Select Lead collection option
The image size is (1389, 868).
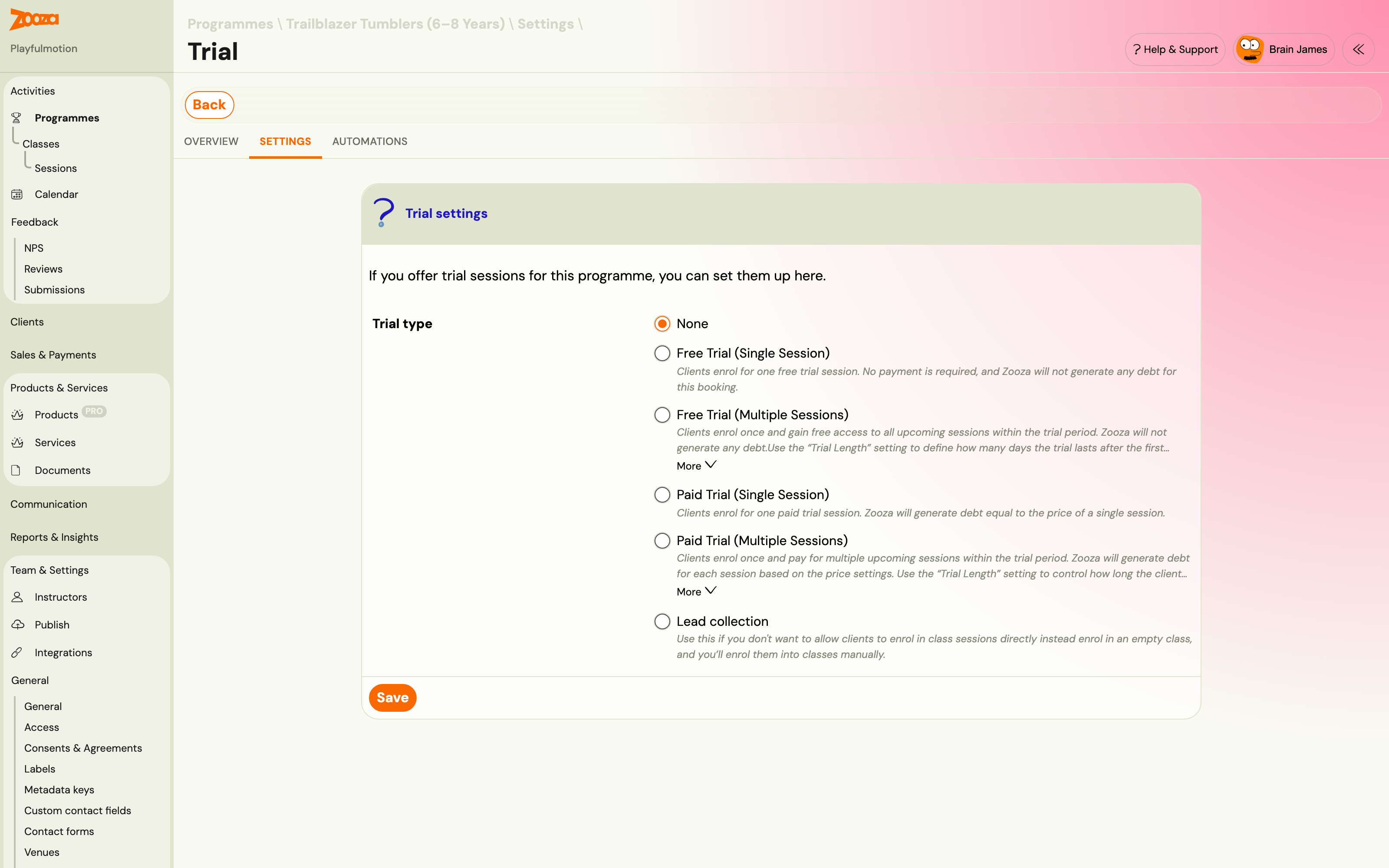pos(662,621)
